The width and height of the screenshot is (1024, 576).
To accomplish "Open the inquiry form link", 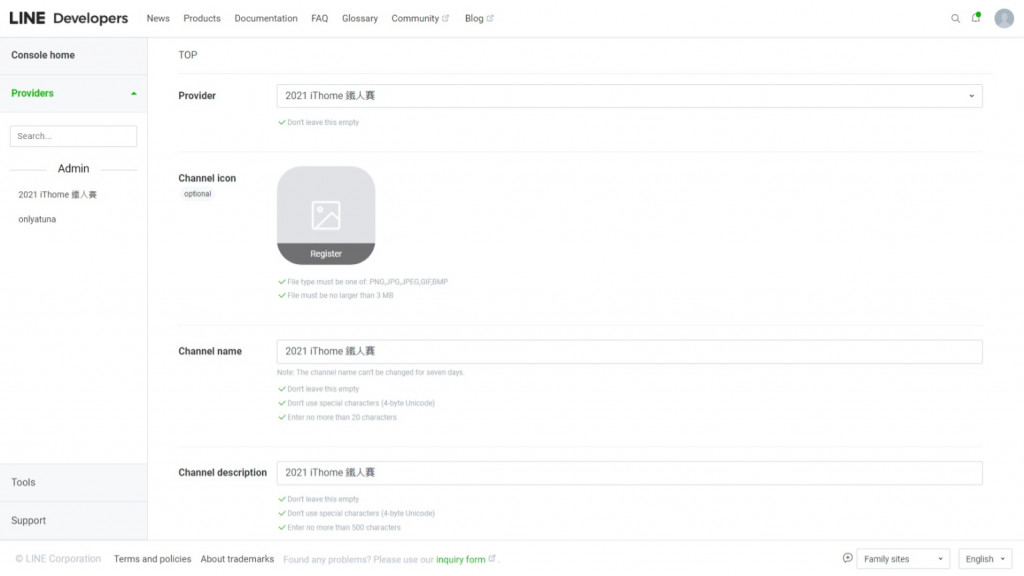I will click(x=460, y=560).
